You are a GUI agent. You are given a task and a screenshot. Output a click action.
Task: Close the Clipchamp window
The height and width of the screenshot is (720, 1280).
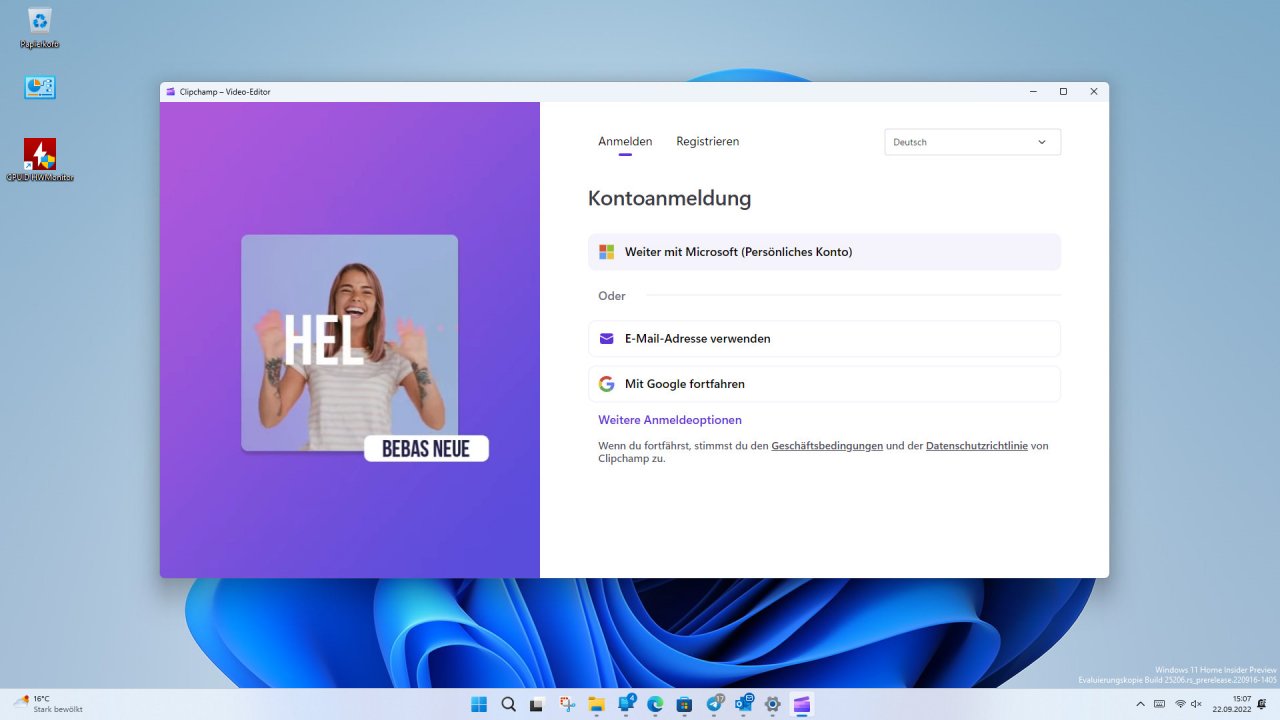coord(1094,92)
